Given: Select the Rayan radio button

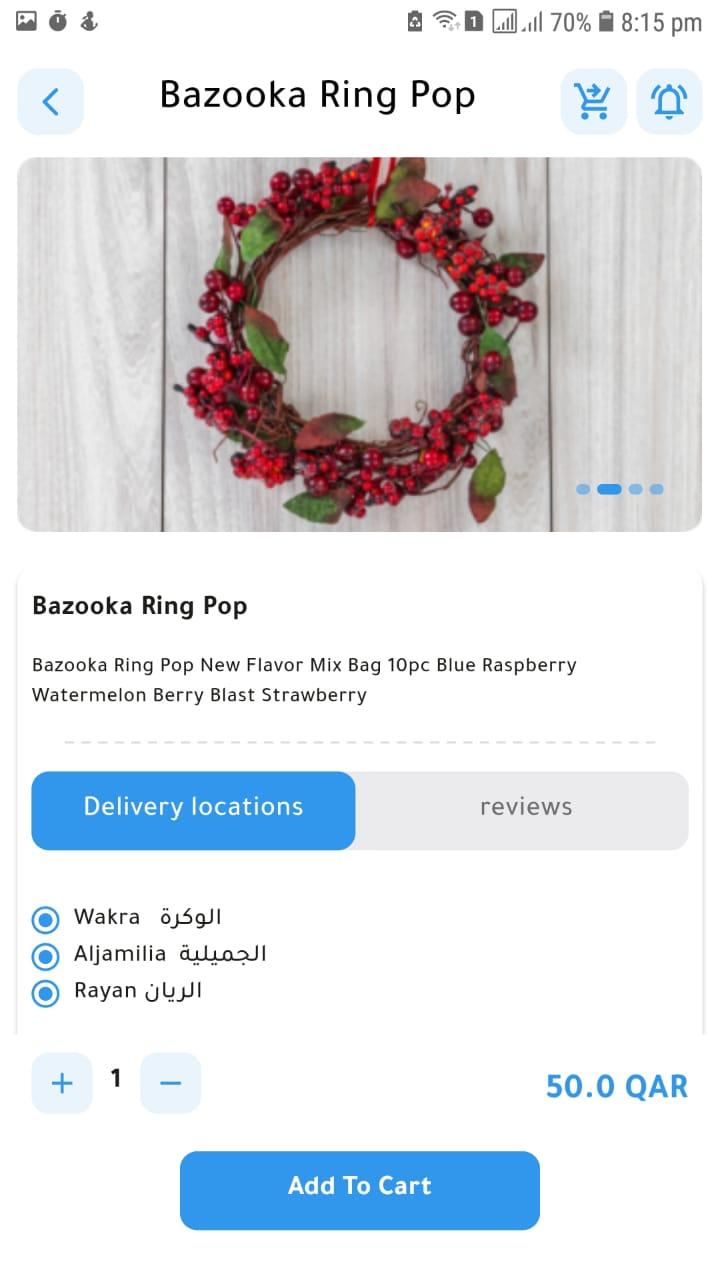Looking at the screenshot, I should [x=46, y=993].
